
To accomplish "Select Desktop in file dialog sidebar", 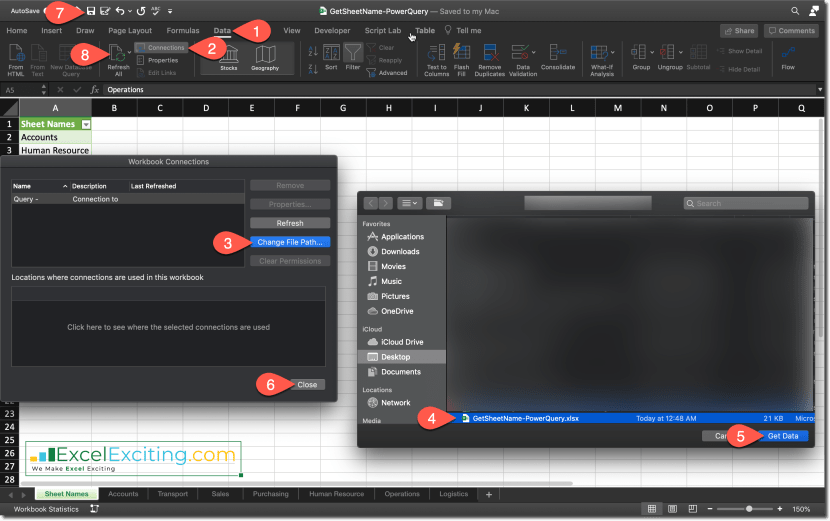I will coord(402,357).
